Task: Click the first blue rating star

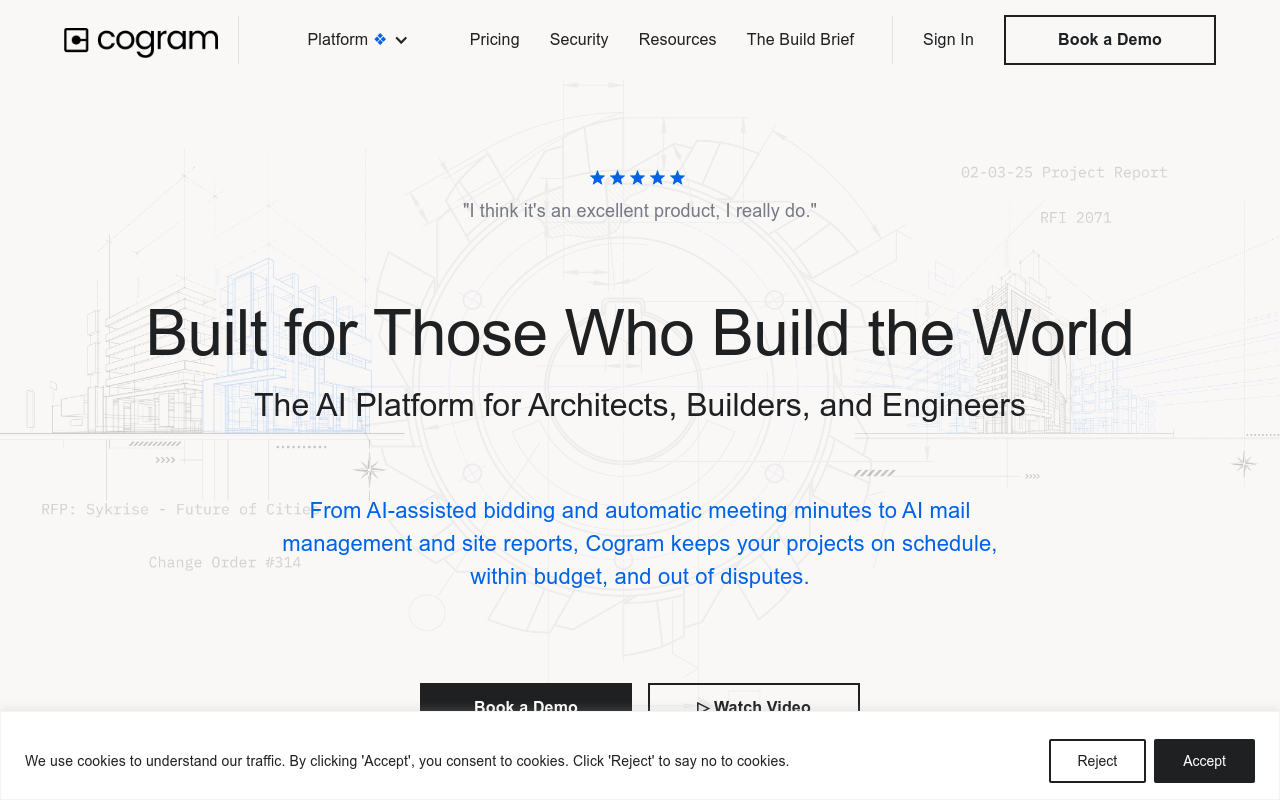Action: point(598,178)
